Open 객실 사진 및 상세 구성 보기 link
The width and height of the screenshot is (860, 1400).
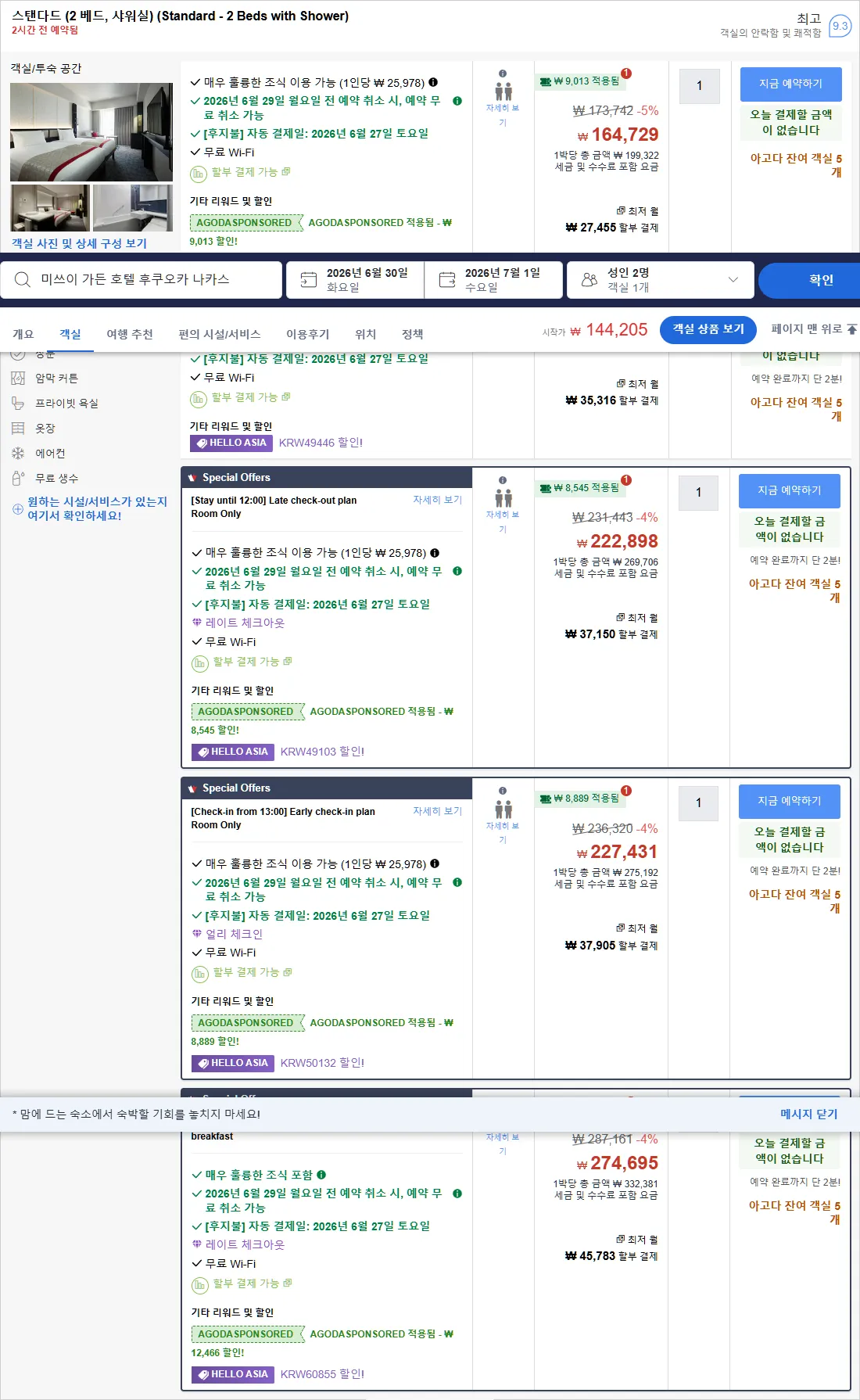pyautogui.click(x=79, y=243)
